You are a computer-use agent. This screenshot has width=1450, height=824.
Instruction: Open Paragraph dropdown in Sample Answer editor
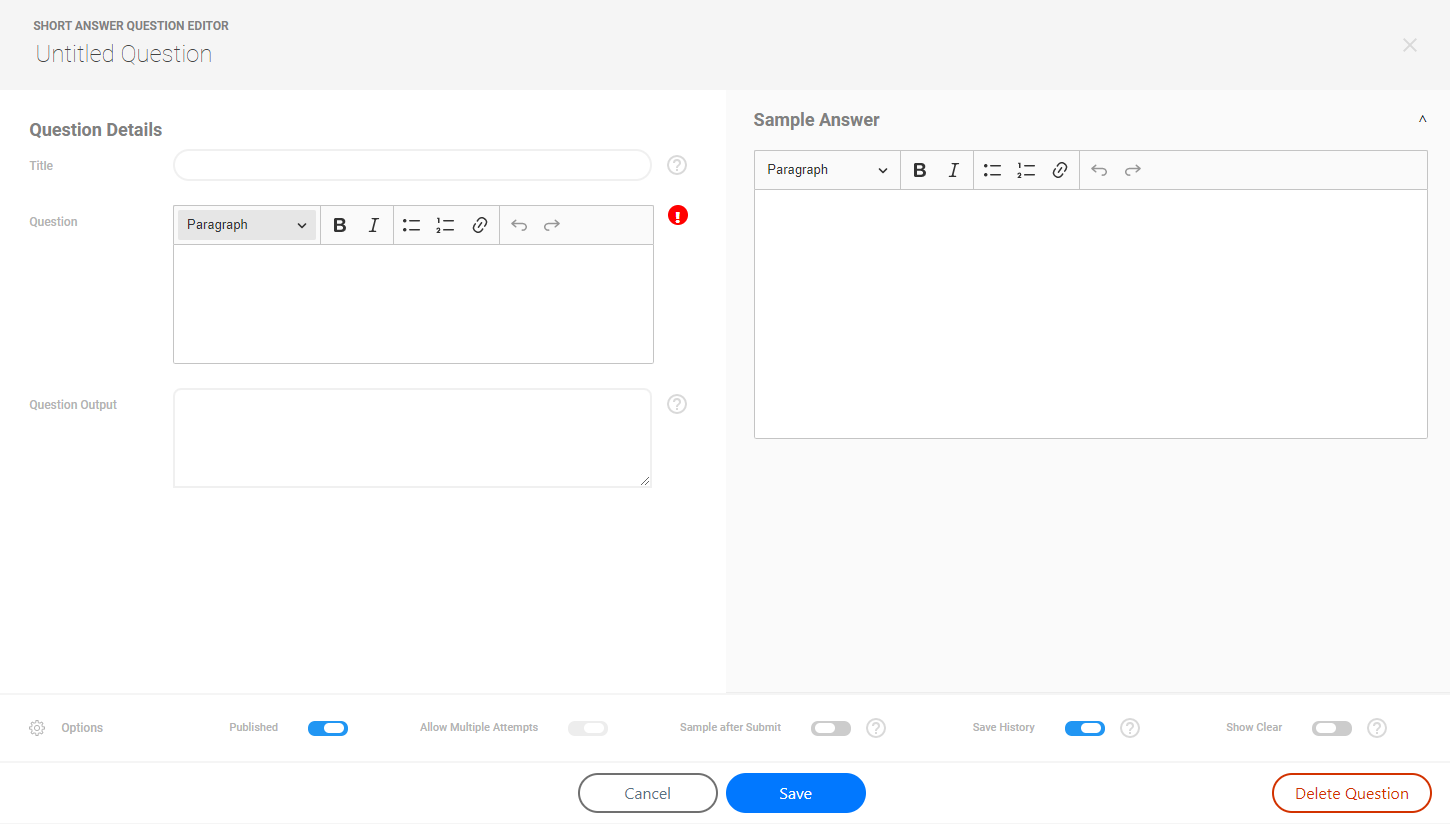827,170
